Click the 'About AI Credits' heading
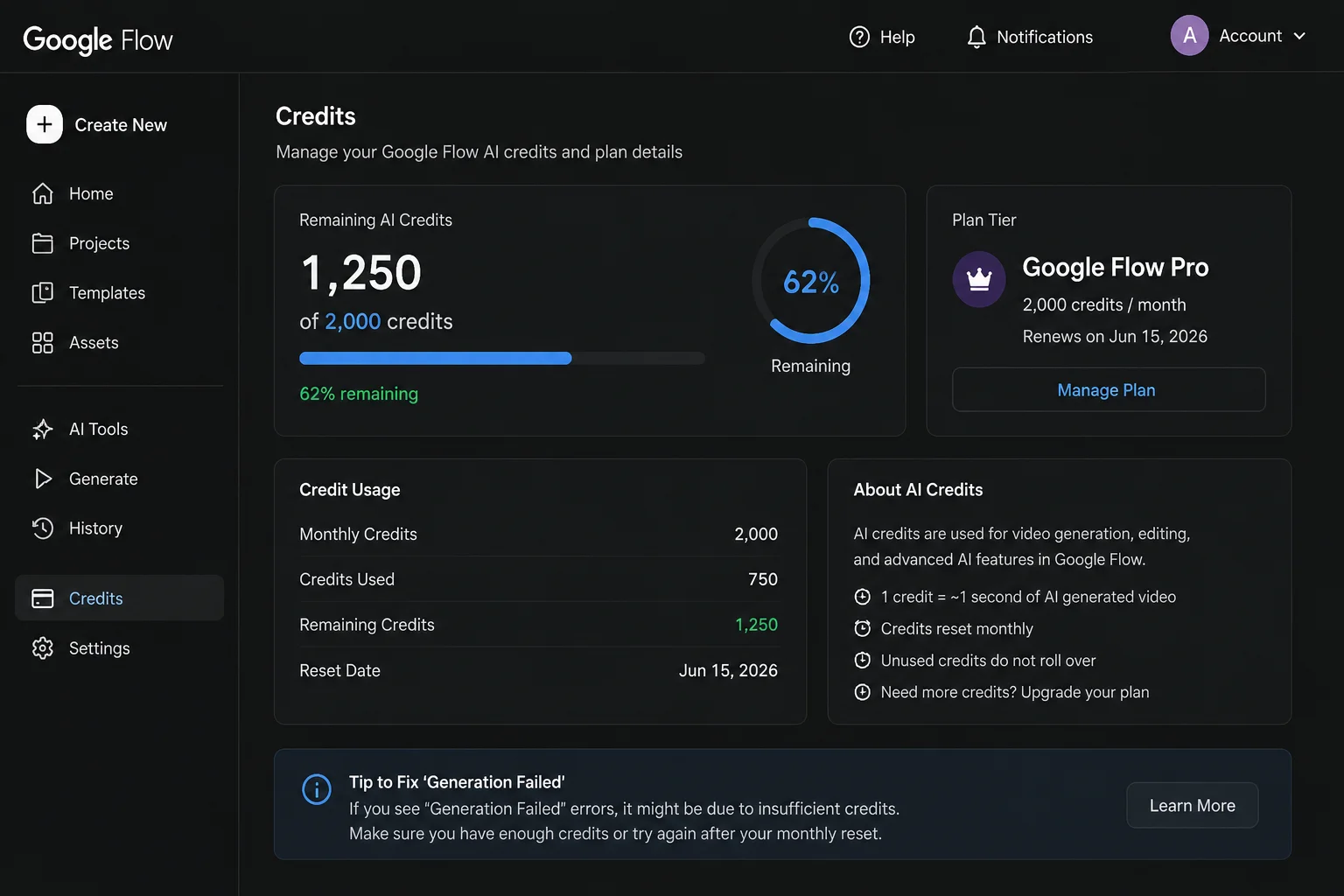1344x896 pixels. [x=918, y=490]
